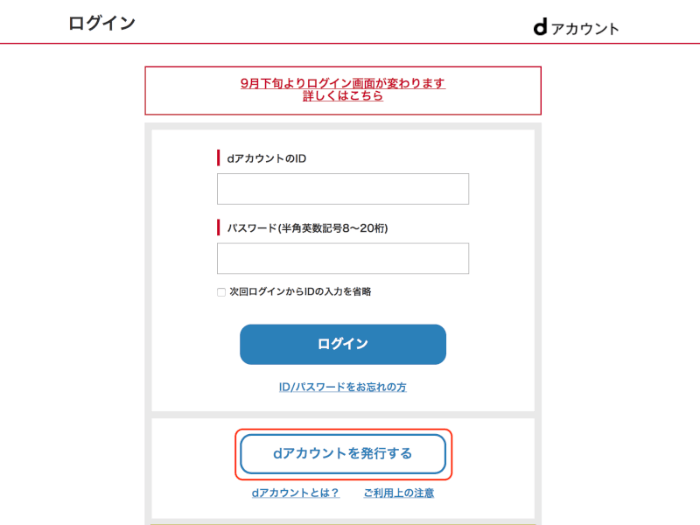Click the red marker beside パスワード label
This screenshot has width=700, height=525.
click(218, 228)
